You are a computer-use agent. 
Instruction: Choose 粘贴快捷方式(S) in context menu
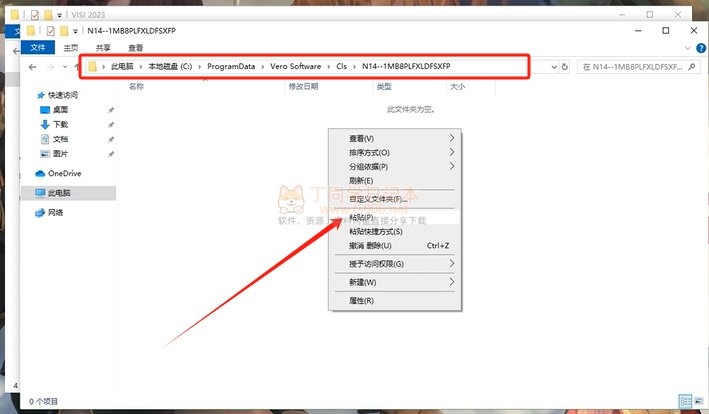pos(395,231)
